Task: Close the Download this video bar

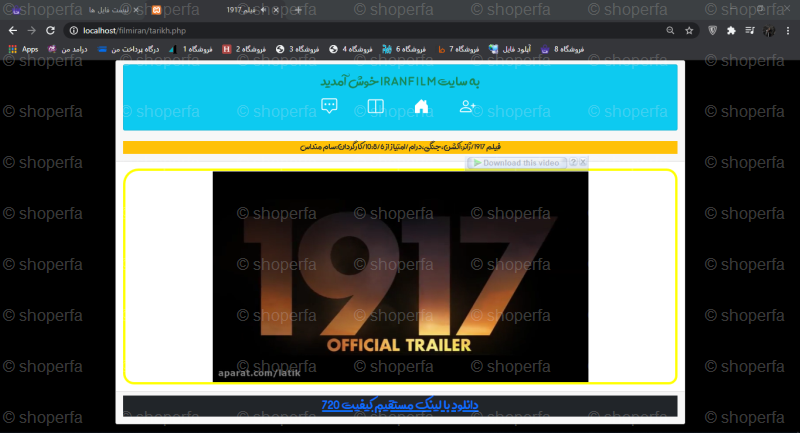Action: [x=583, y=162]
